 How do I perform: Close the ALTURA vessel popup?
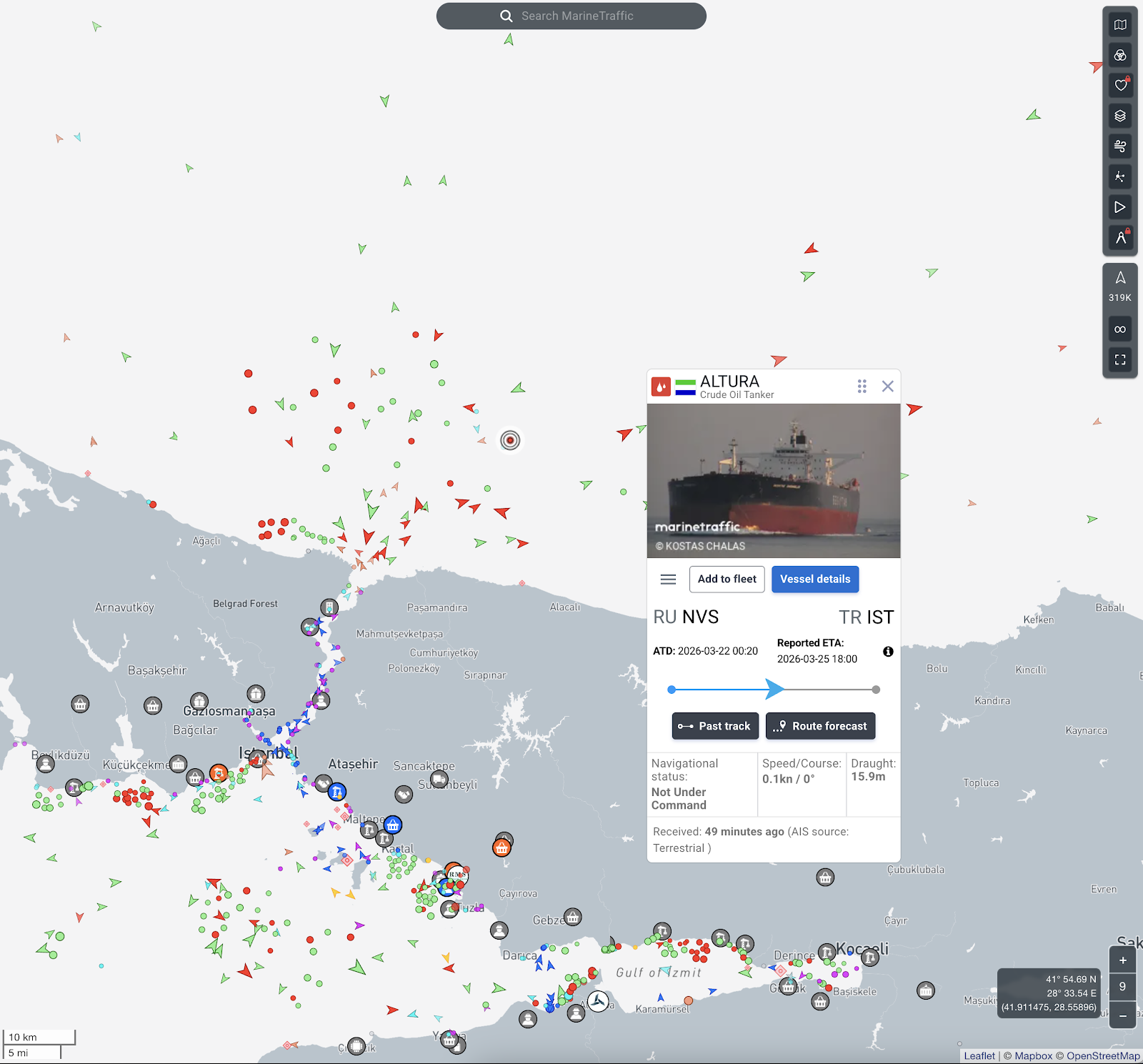pos(888,386)
